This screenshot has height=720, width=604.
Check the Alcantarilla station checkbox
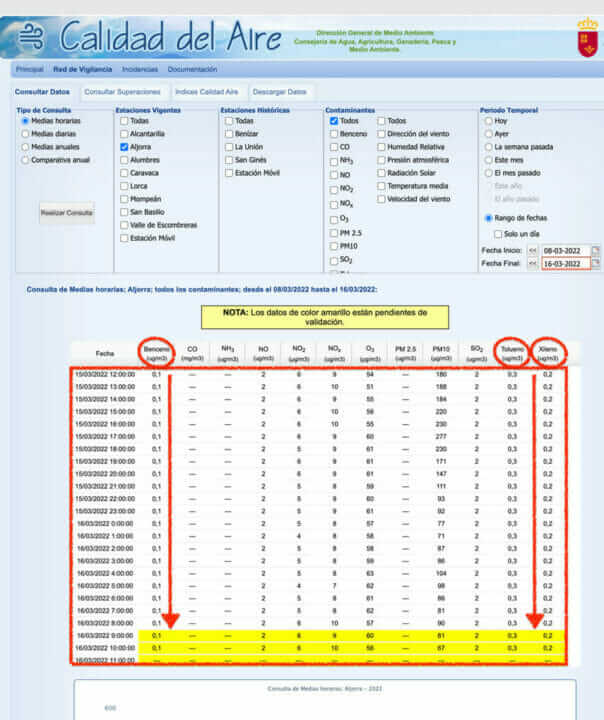(124, 134)
